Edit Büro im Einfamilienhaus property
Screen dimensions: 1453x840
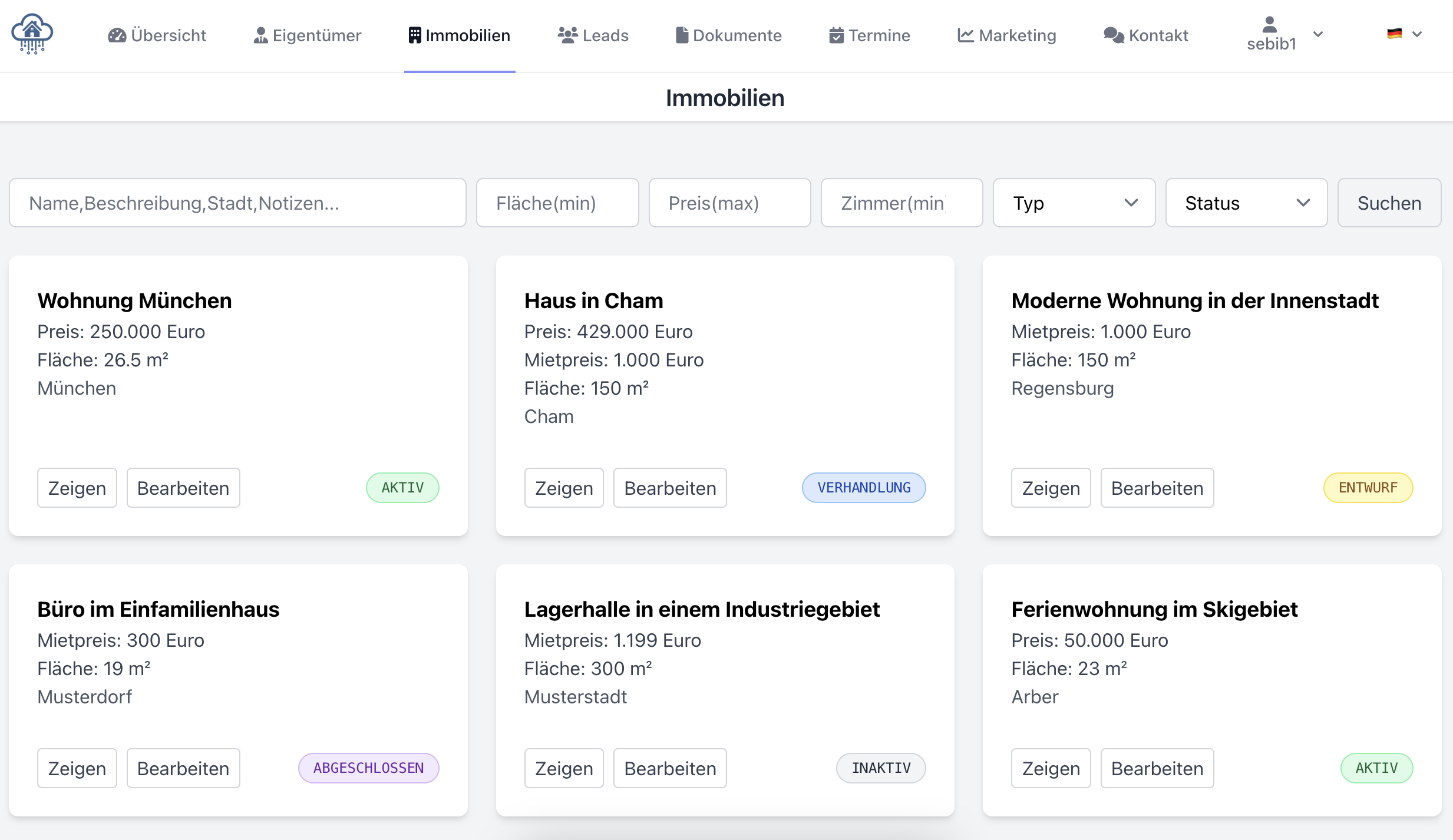click(183, 768)
